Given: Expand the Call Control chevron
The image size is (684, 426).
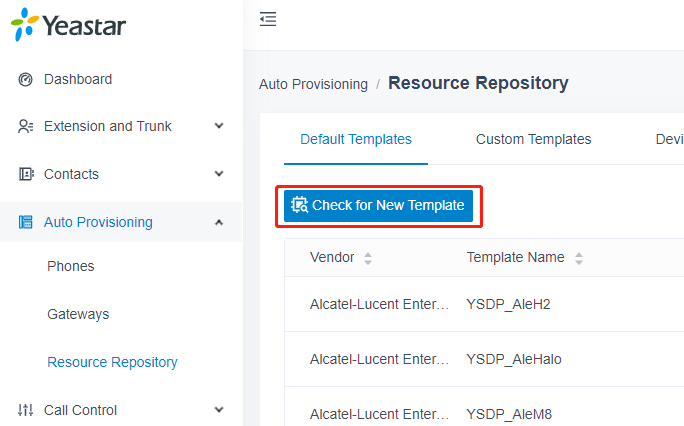Looking at the screenshot, I should pos(219,410).
